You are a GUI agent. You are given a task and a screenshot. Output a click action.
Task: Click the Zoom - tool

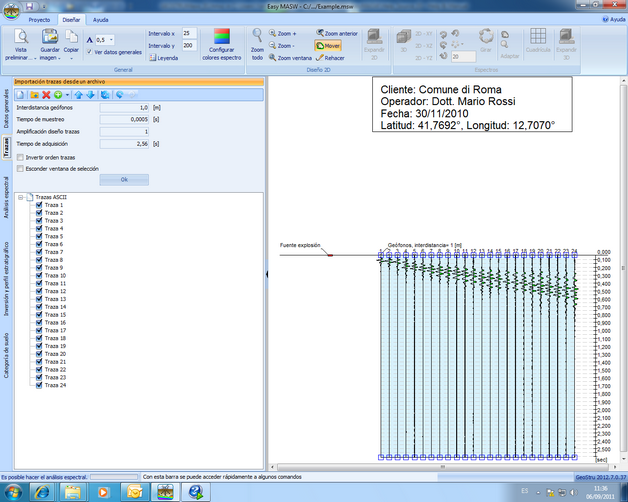coord(282,46)
